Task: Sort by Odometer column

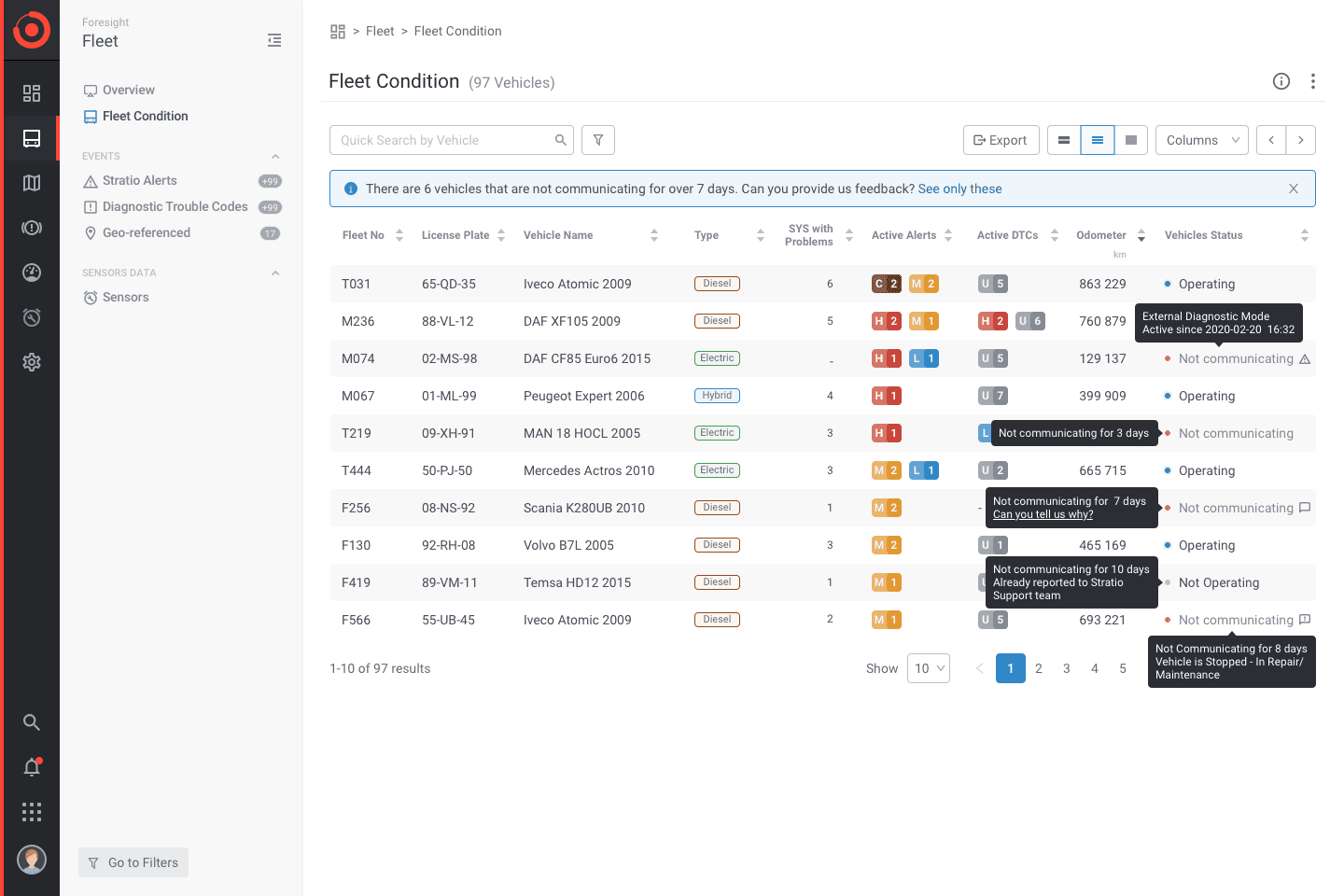Action: (x=1141, y=235)
